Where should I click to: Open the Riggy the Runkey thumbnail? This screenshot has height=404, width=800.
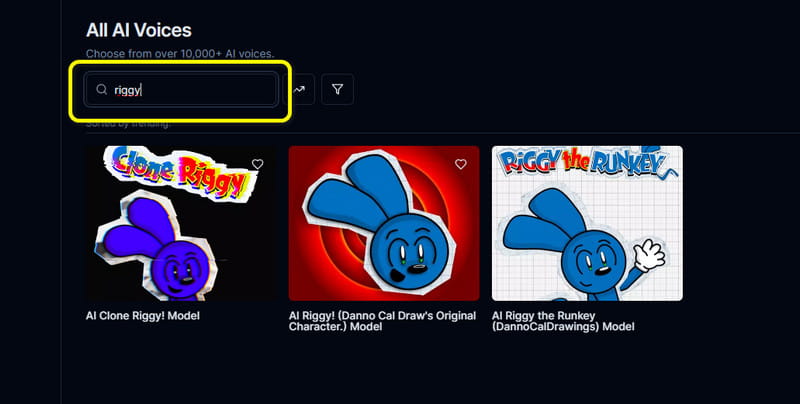coord(587,223)
